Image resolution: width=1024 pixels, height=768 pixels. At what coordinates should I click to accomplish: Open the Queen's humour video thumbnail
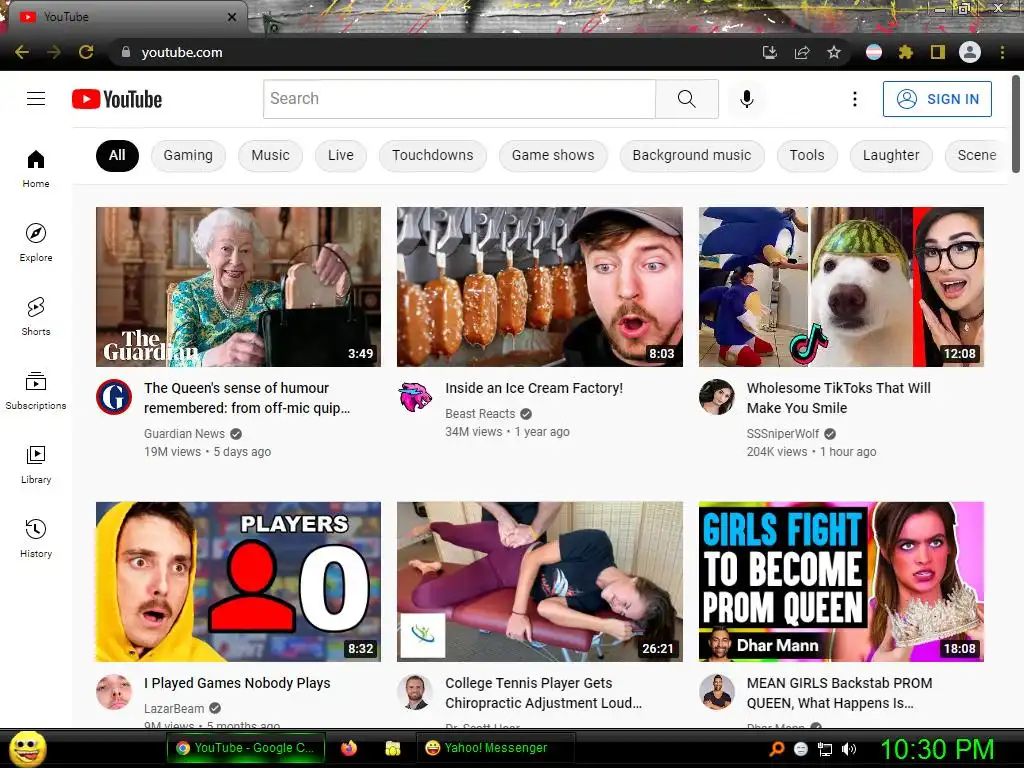[x=238, y=287]
